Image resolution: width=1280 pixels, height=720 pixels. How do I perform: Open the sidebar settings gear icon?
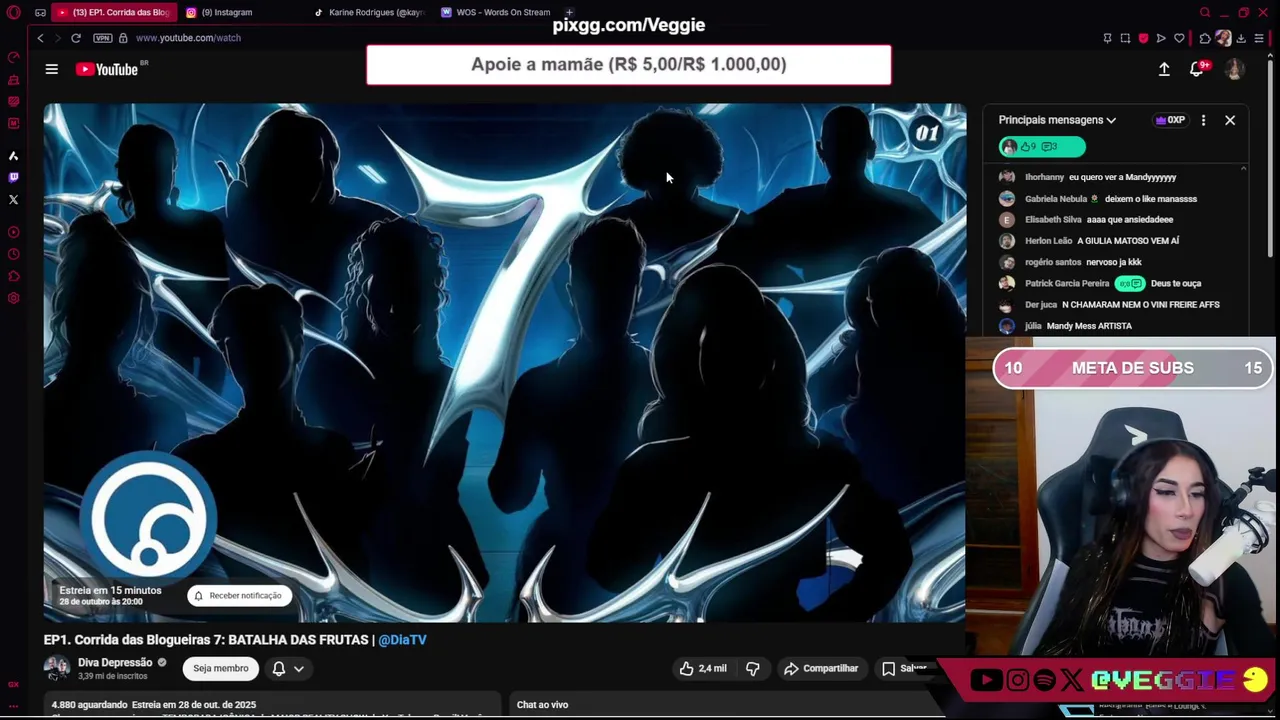[x=13, y=298]
